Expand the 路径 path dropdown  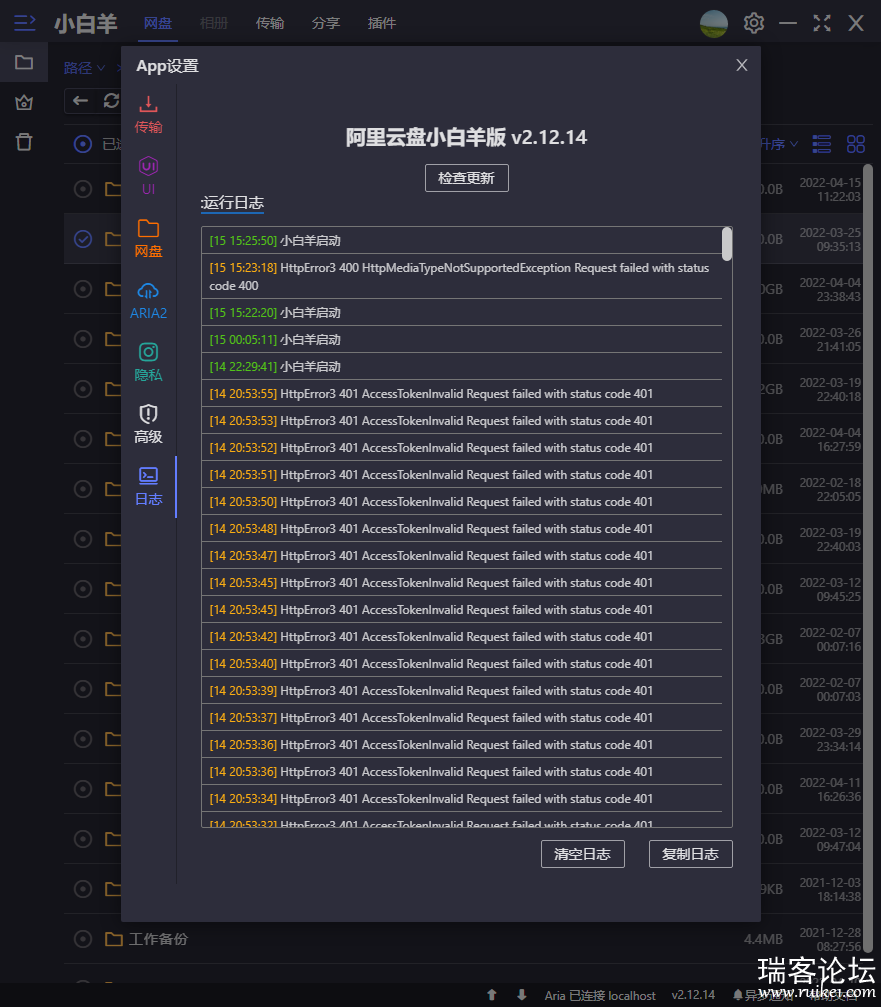pyautogui.click(x=84, y=67)
